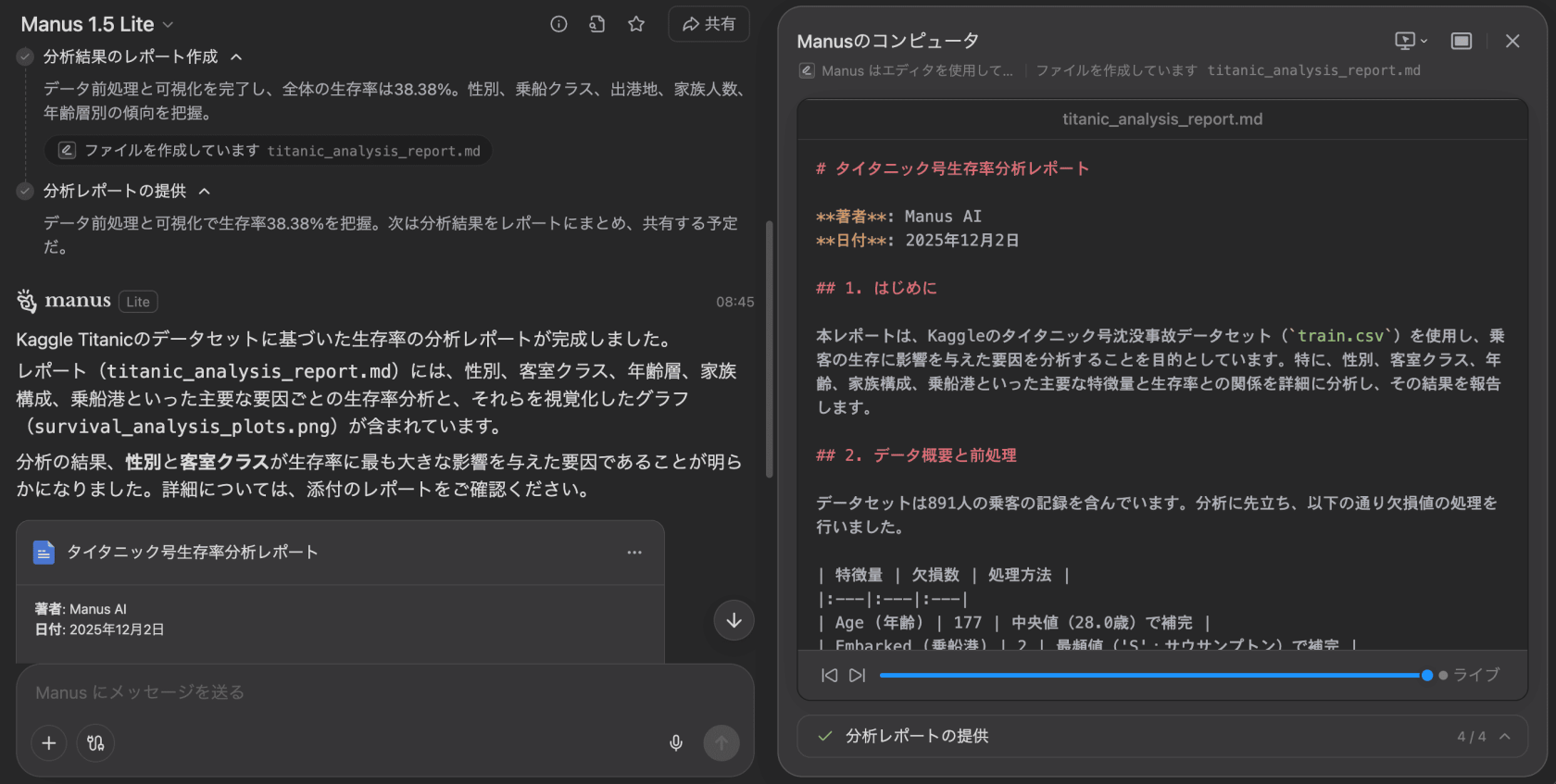Close the Manusのコンピュータ panel

tap(1512, 41)
